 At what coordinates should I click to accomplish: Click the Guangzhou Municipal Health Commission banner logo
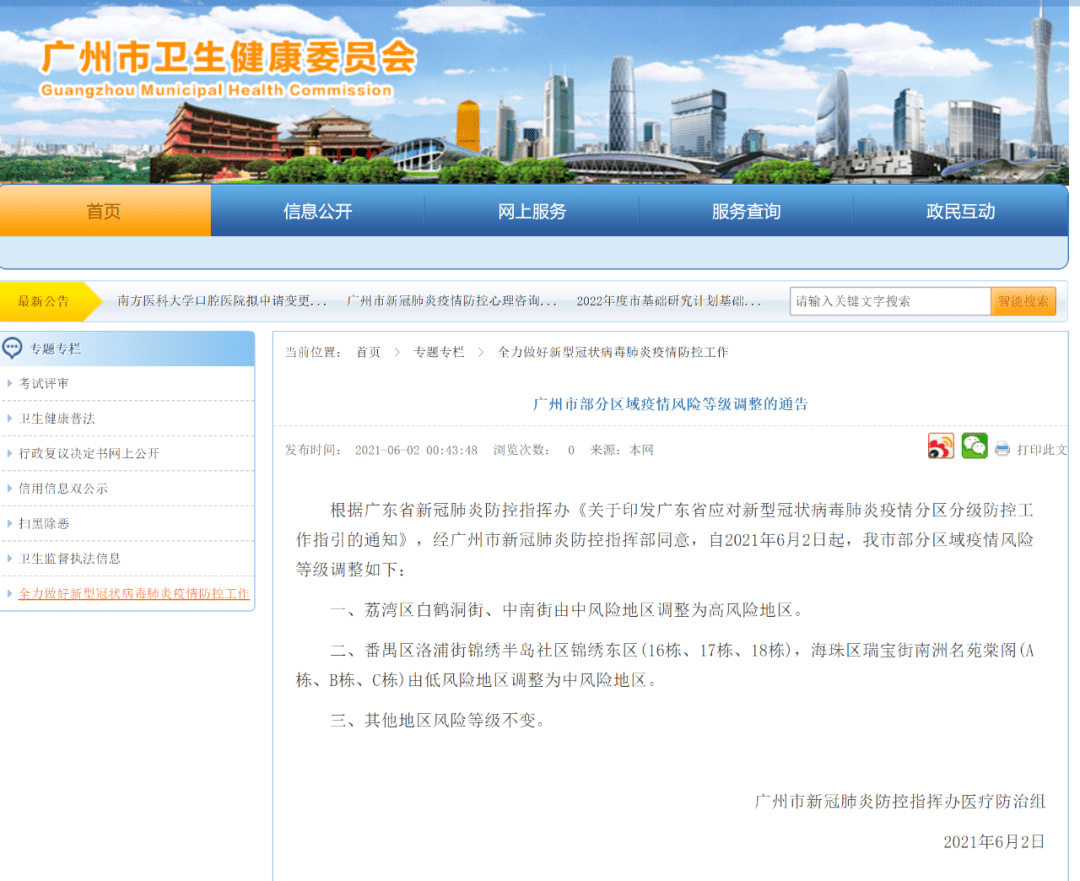pyautogui.click(x=230, y=70)
